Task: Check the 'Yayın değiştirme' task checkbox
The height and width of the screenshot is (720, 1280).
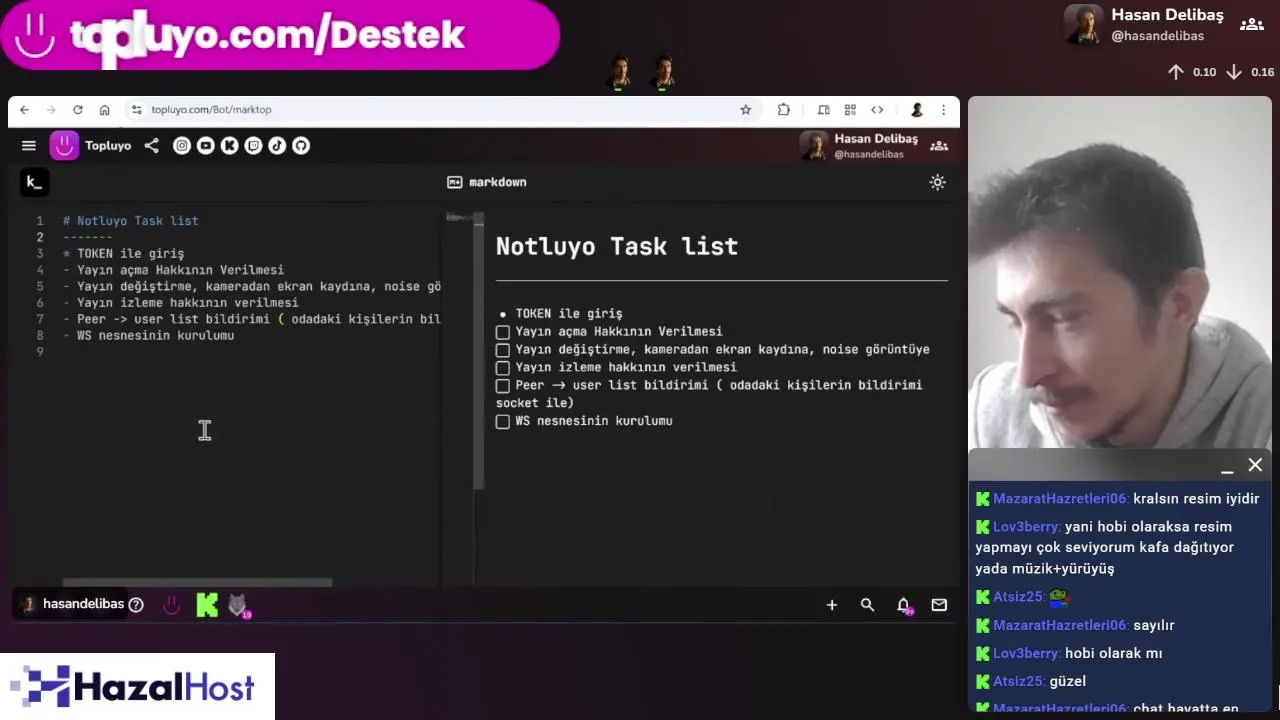Action: [503, 350]
